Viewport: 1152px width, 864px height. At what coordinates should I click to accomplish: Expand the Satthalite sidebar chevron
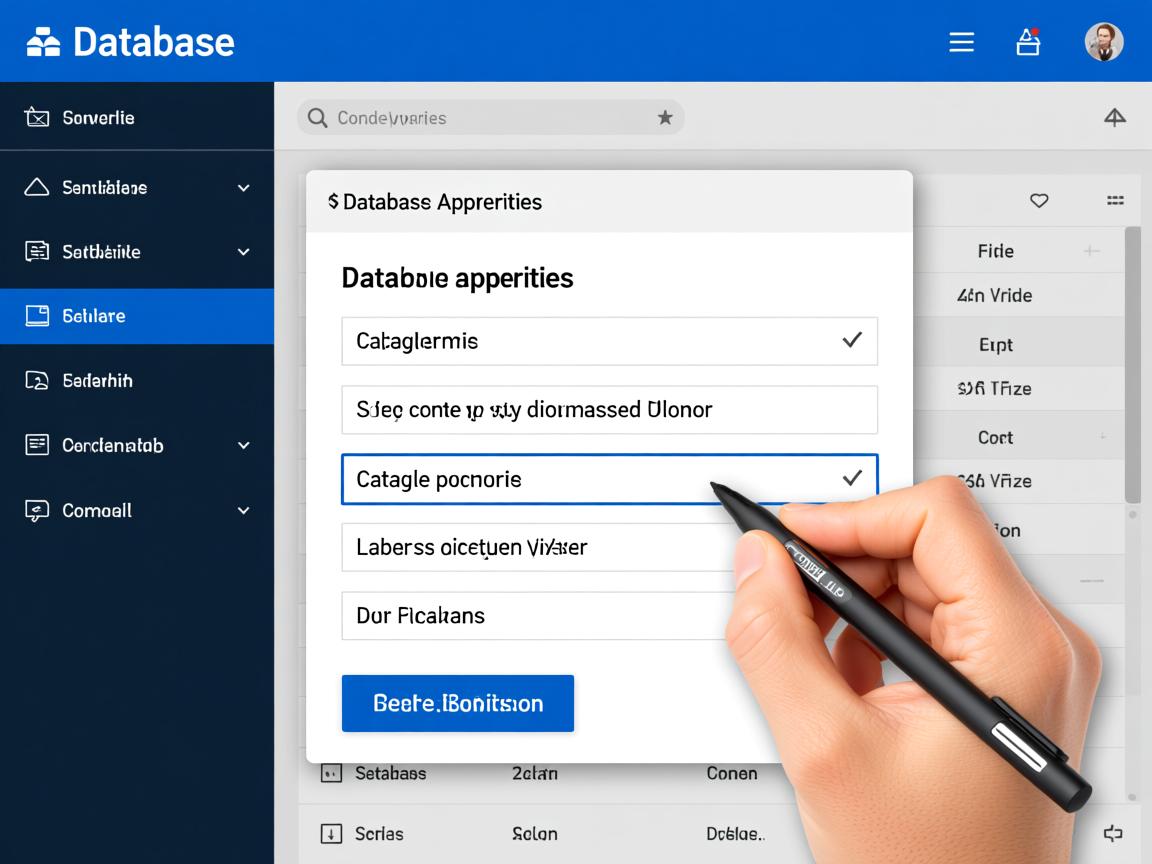[243, 252]
